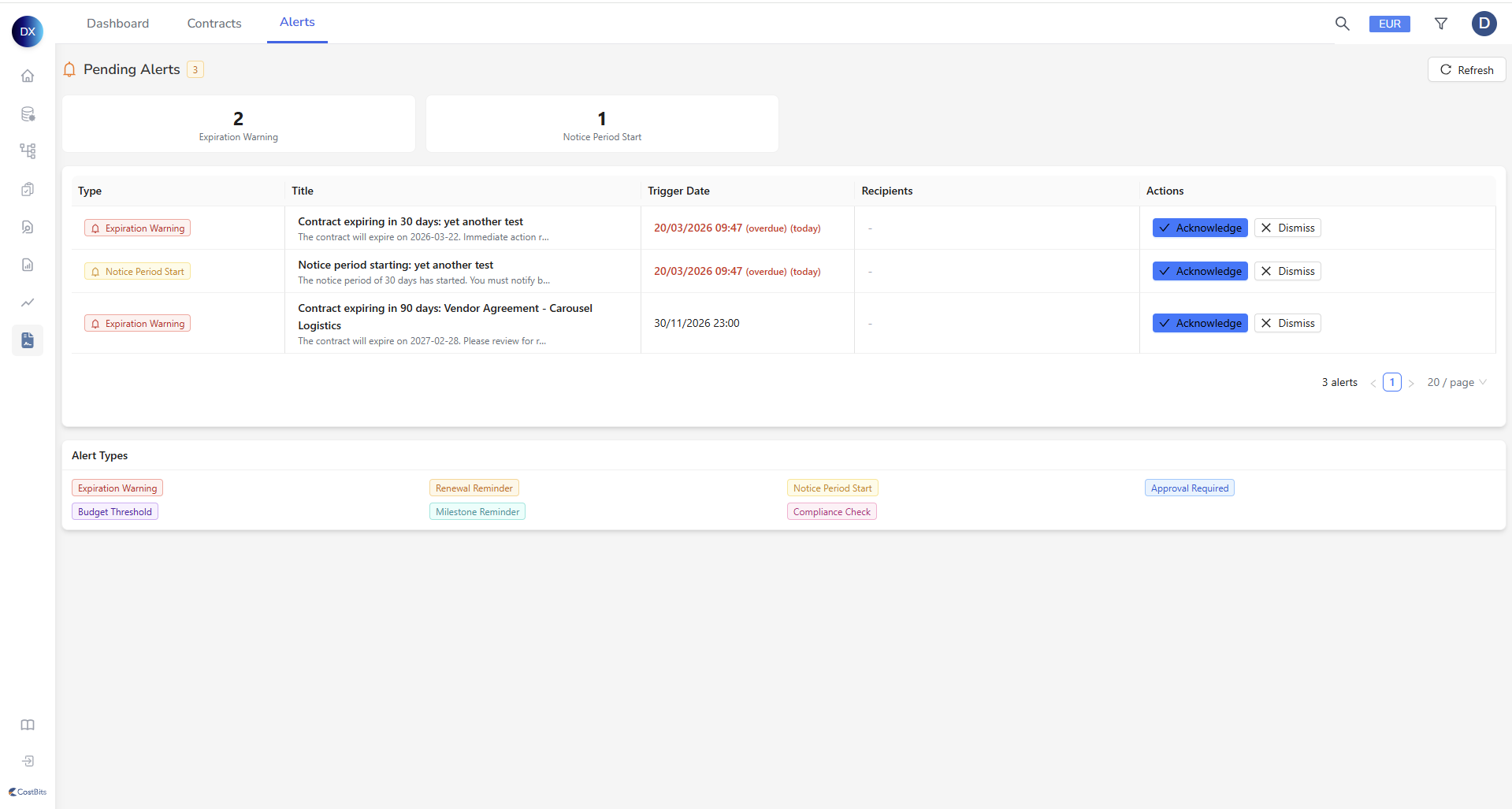The image size is (1512, 809).
Task: Select the analytics trend-line icon
Action: coord(28,302)
